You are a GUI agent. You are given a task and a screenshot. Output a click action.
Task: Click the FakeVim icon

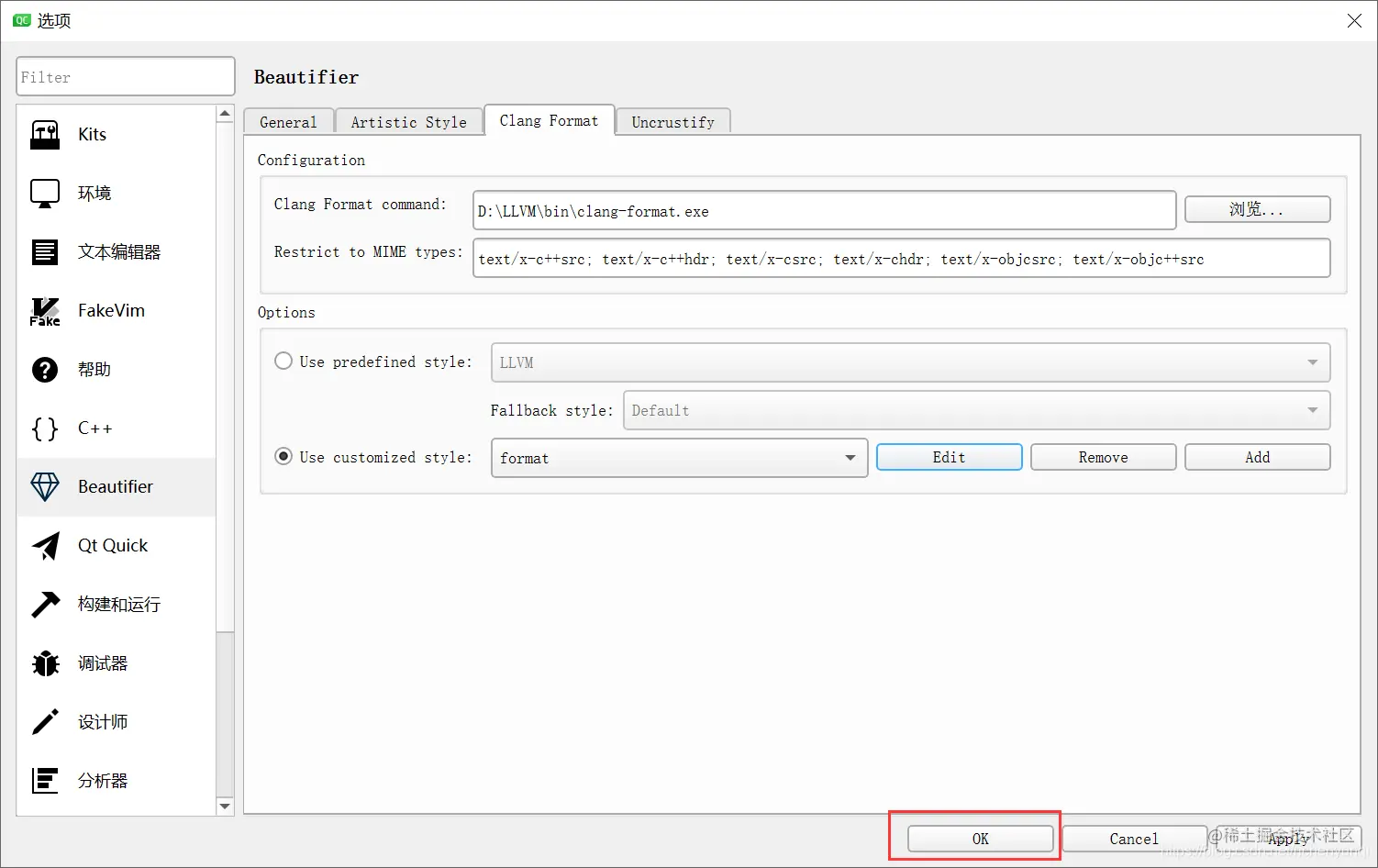45,311
